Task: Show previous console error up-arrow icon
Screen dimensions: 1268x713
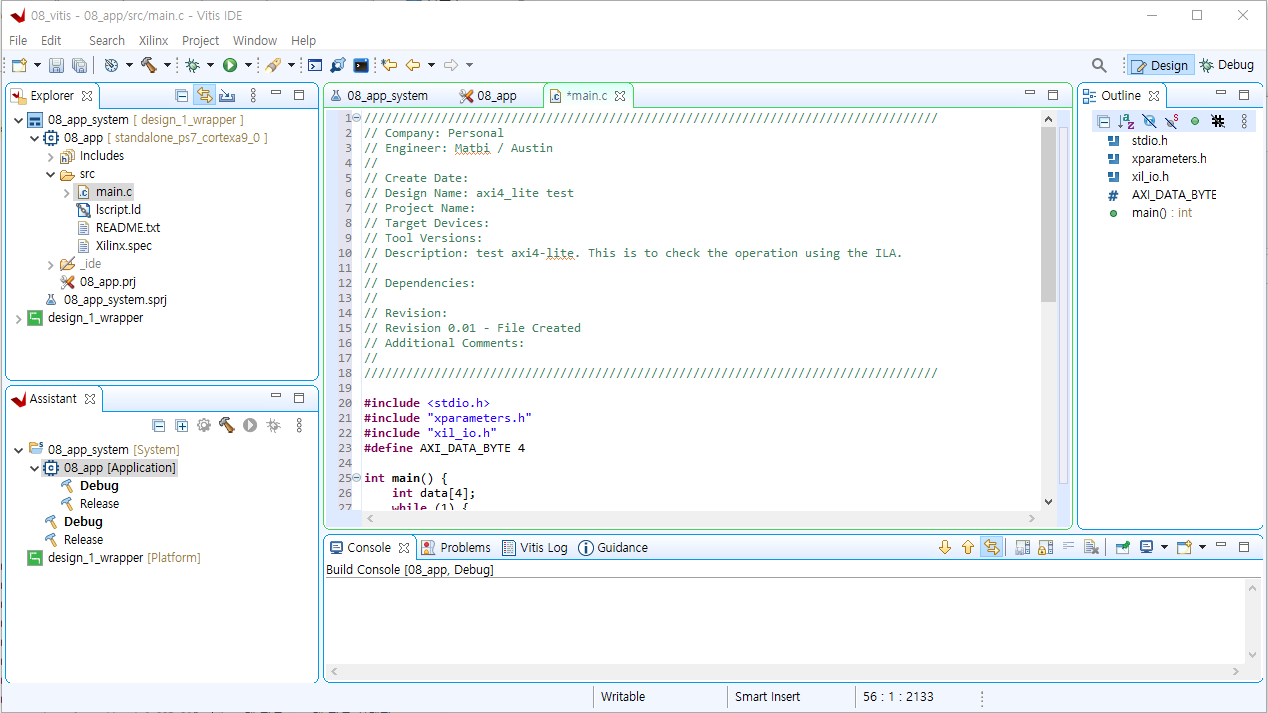Action: [967, 547]
